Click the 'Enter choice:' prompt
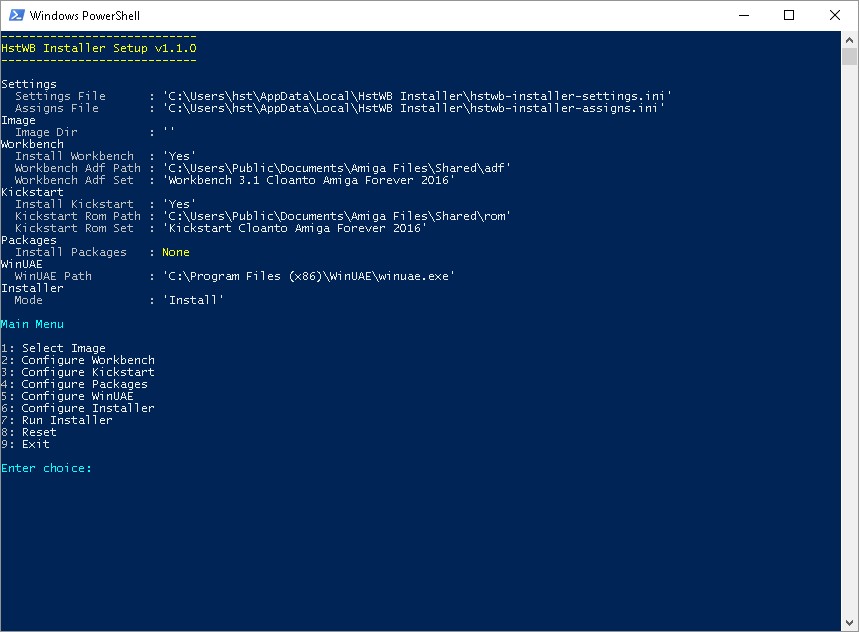This screenshot has width=859, height=632. [x=46, y=468]
